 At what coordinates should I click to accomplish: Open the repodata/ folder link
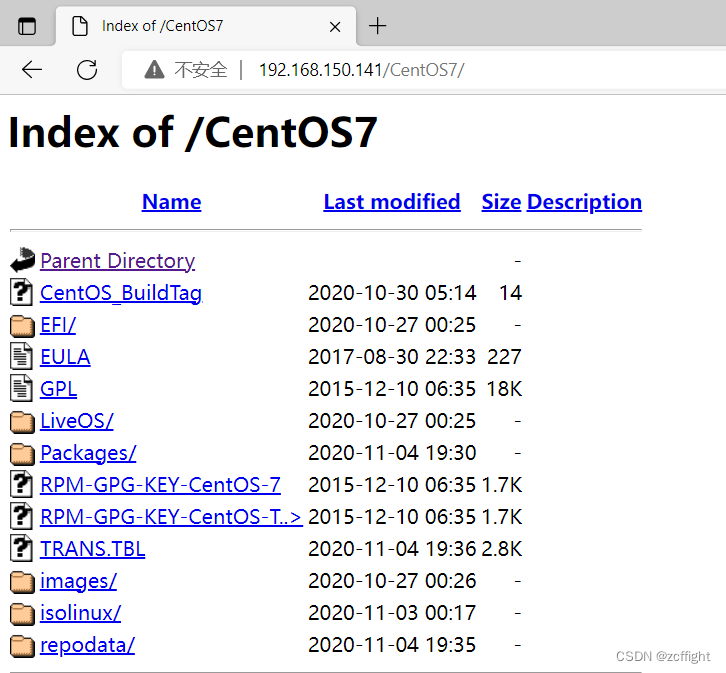point(88,645)
